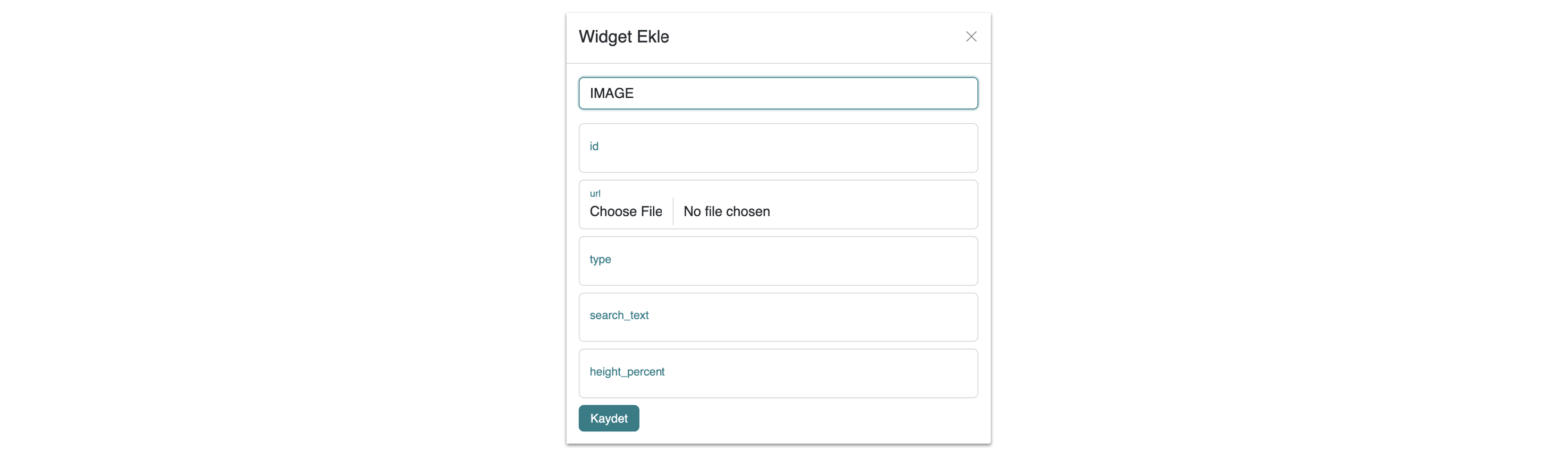1568x459 pixels.
Task: Focus the type input field
Action: 778,262
